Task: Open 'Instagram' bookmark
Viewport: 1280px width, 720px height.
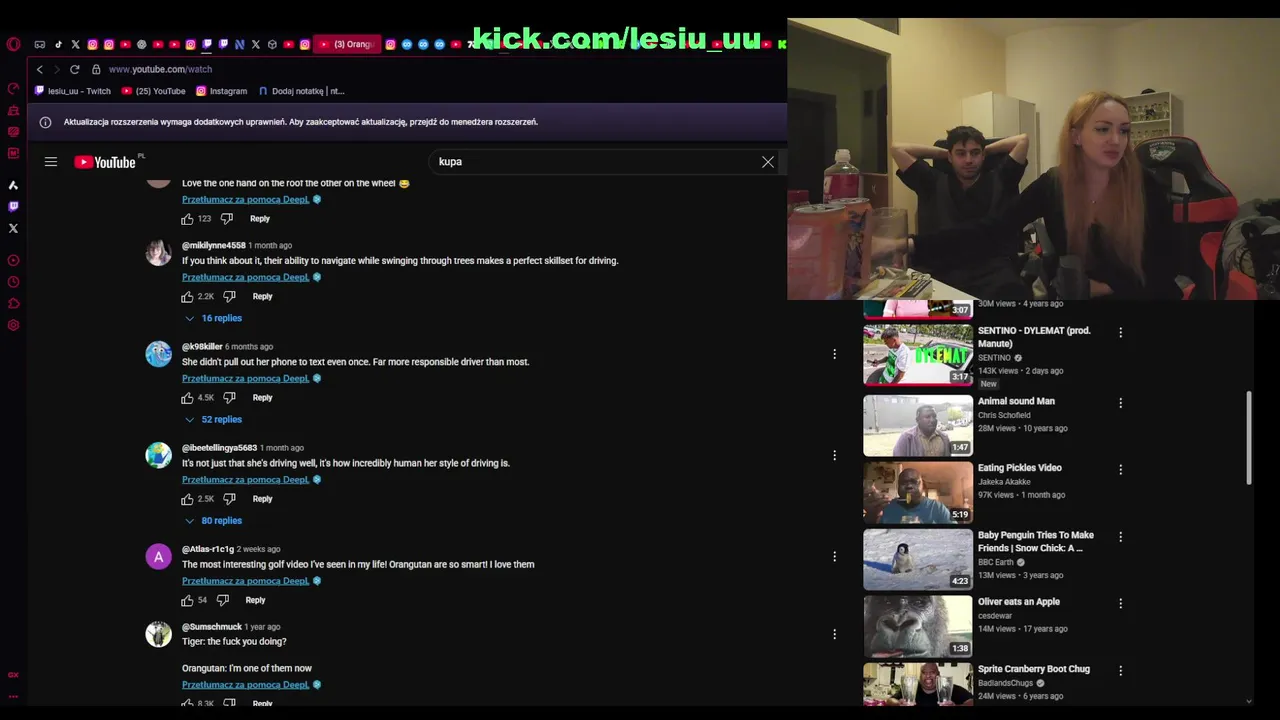Action: (221, 91)
